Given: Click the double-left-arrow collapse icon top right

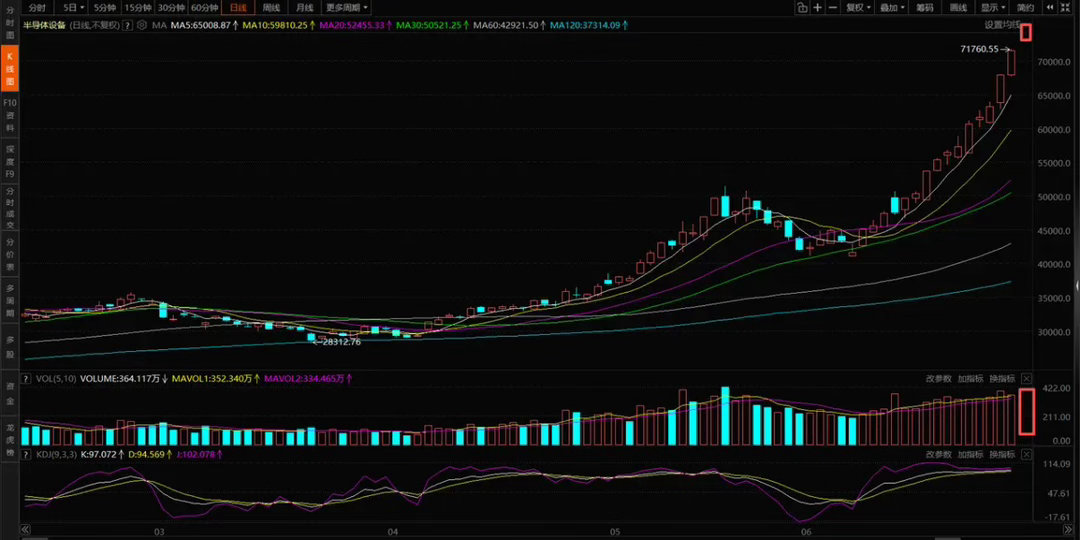Looking at the screenshot, I should pos(1050,8).
